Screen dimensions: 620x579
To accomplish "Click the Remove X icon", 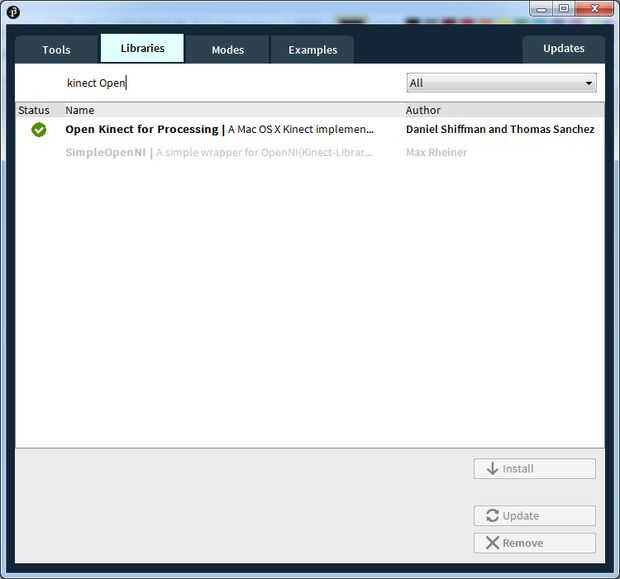I will coord(492,543).
